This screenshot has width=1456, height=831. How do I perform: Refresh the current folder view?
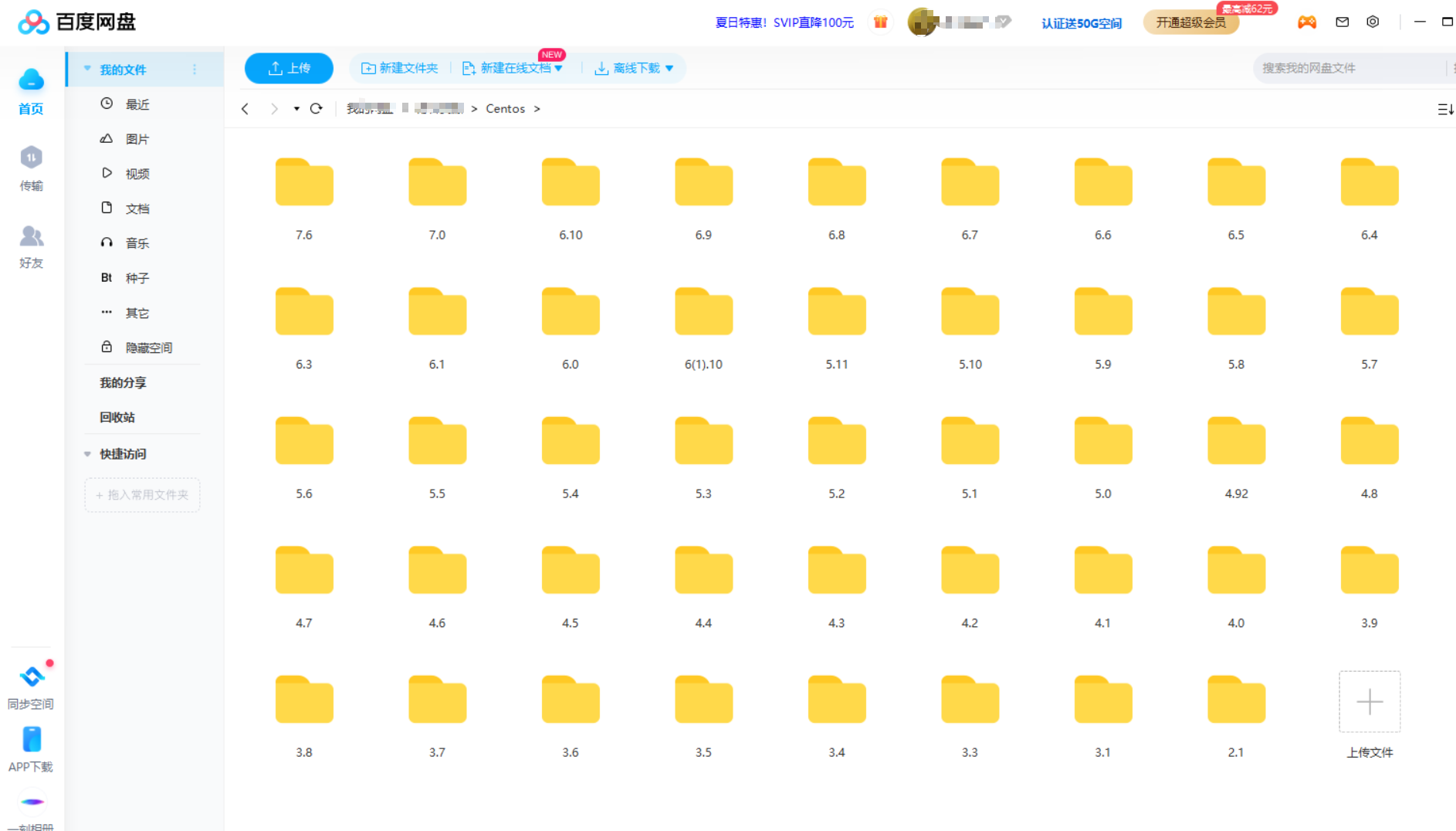(x=317, y=109)
